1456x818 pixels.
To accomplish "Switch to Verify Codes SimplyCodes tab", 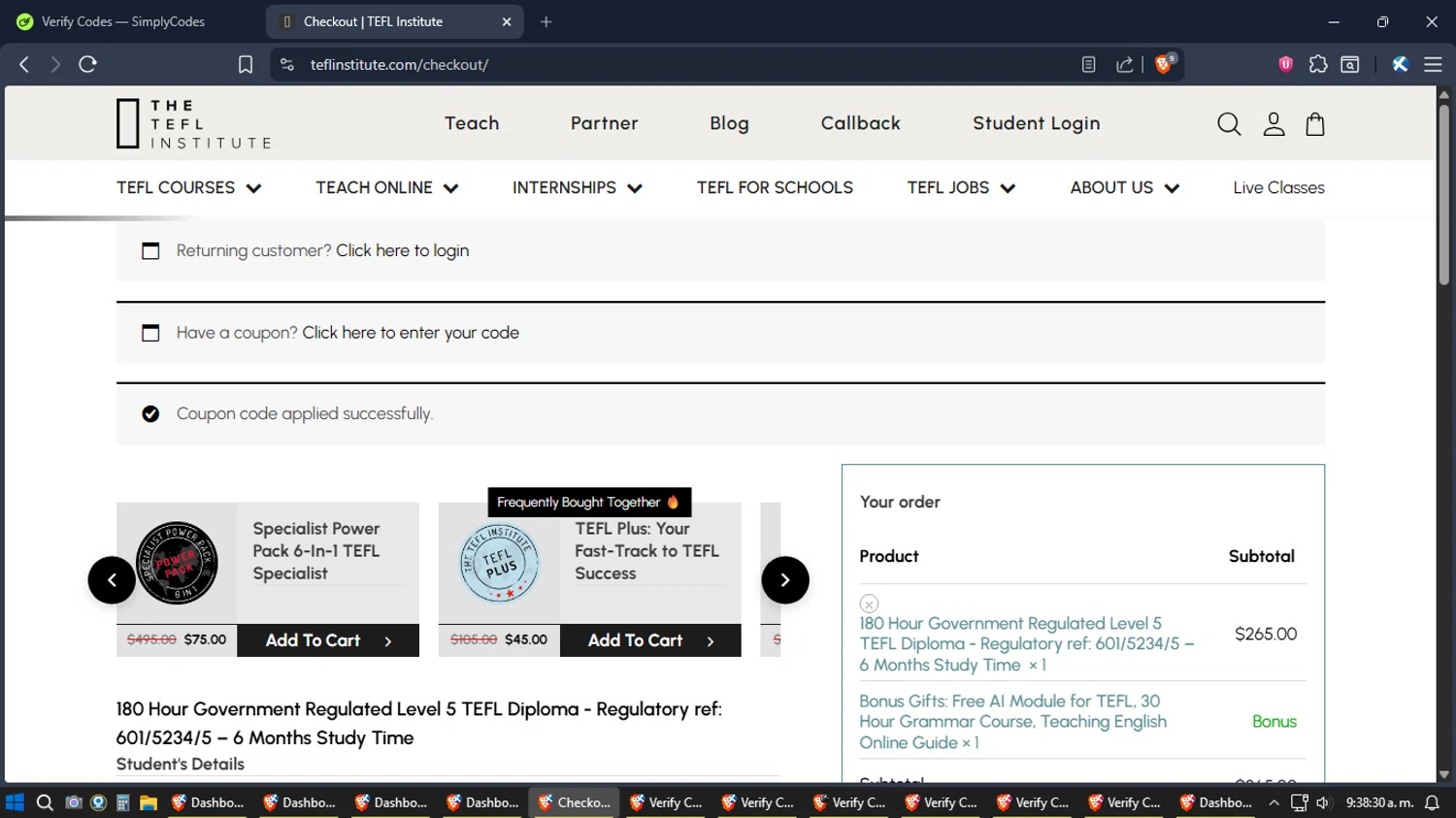I will click(131, 21).
